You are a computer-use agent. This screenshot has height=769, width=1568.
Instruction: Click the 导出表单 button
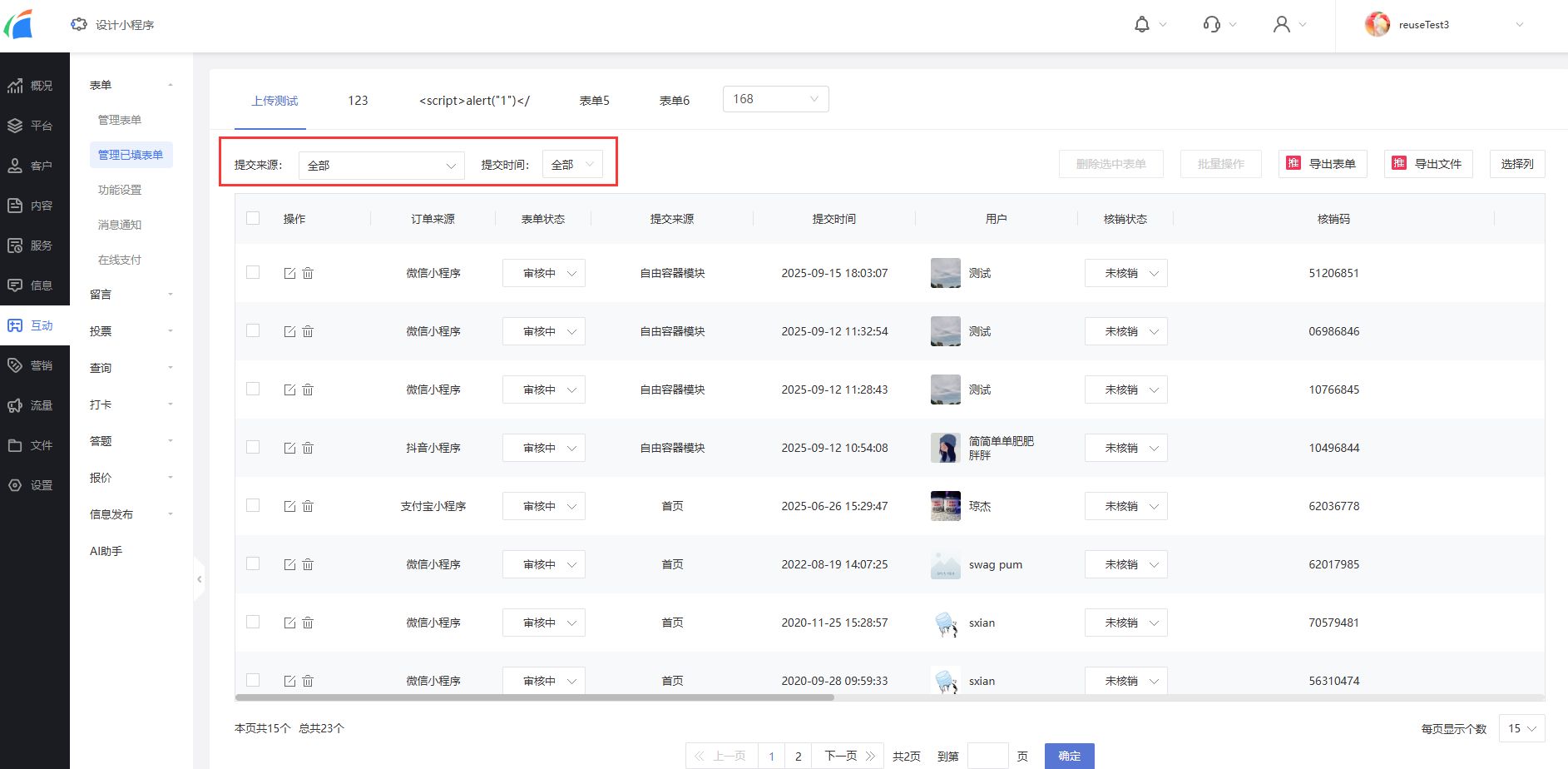[1322, 164]
